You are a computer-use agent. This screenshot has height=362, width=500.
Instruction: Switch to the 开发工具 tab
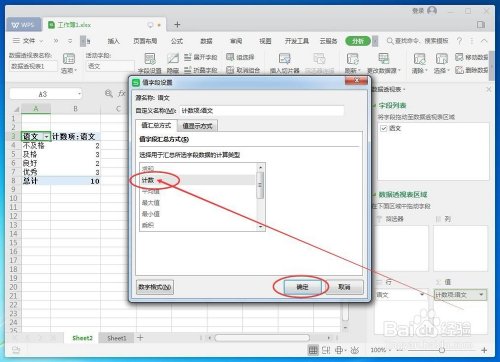297,41
